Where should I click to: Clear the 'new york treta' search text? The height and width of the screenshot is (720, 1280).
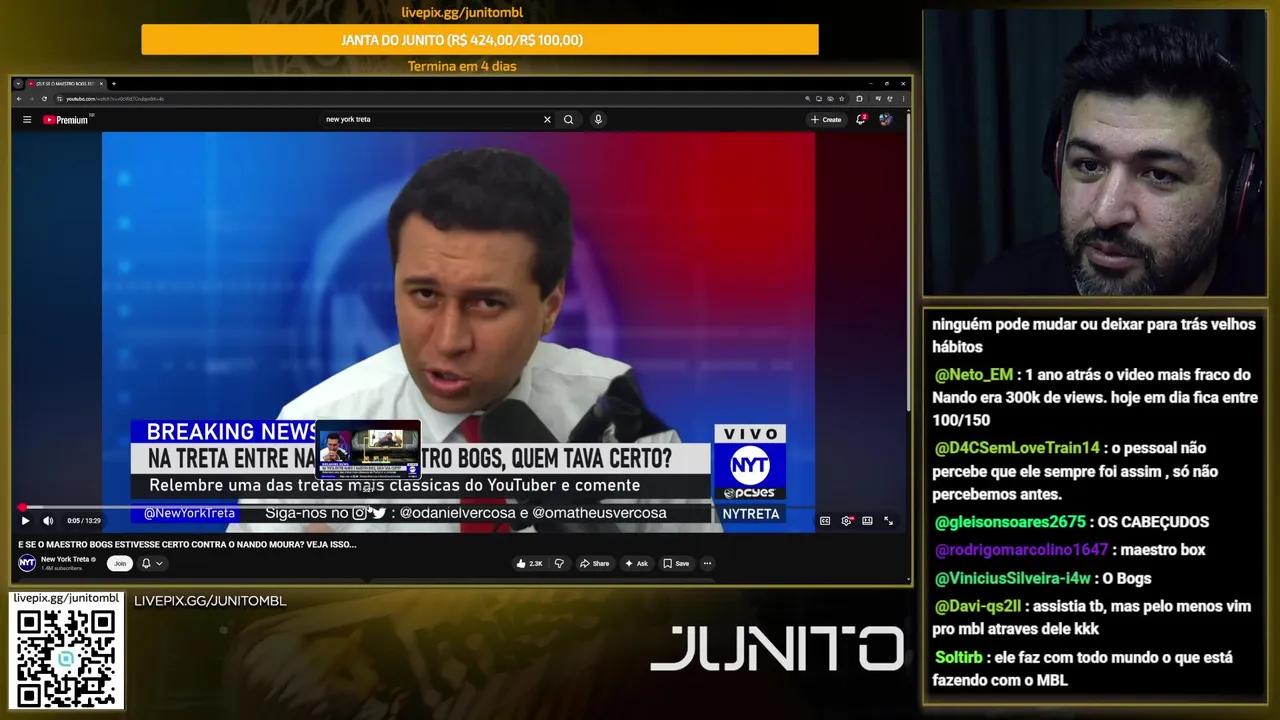pyautogui.click(x=547, y=119)
